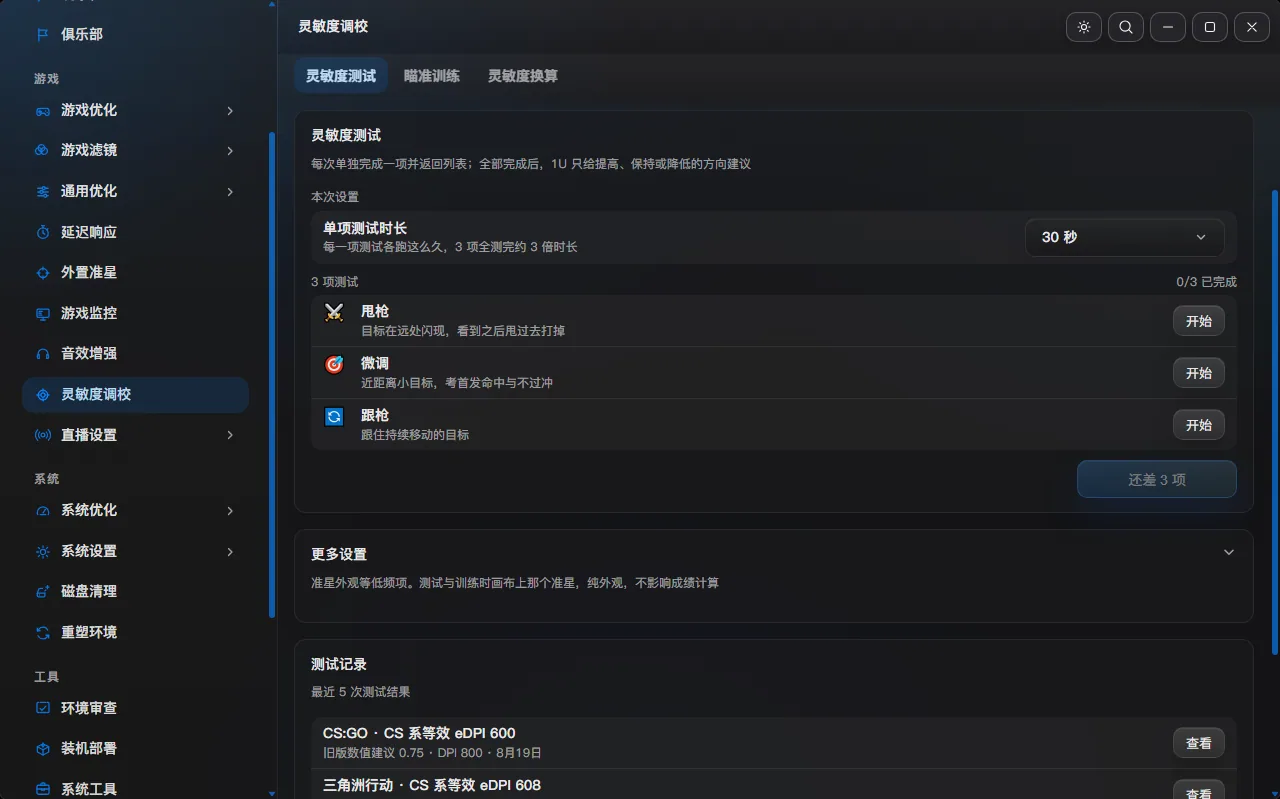Open 延迟响应 stopwatch icon
Viewport: 1280px width, 799px height.
click(x=43, y=232)
